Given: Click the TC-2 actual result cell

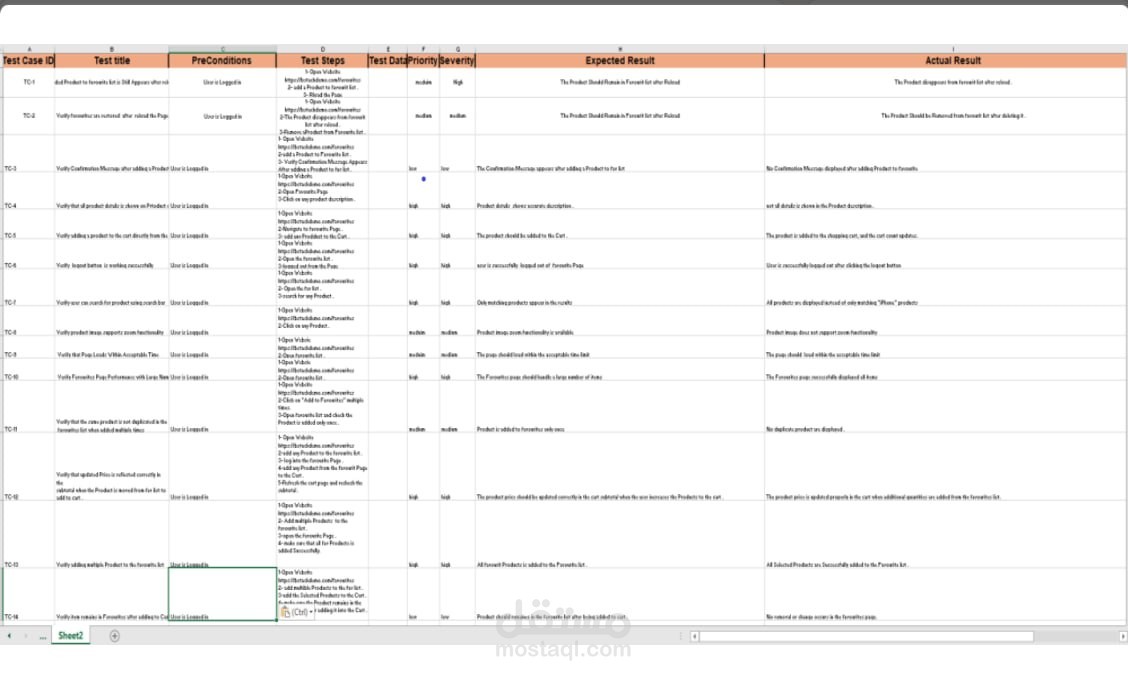Looking at the screenshot, I should pos(952,116).
